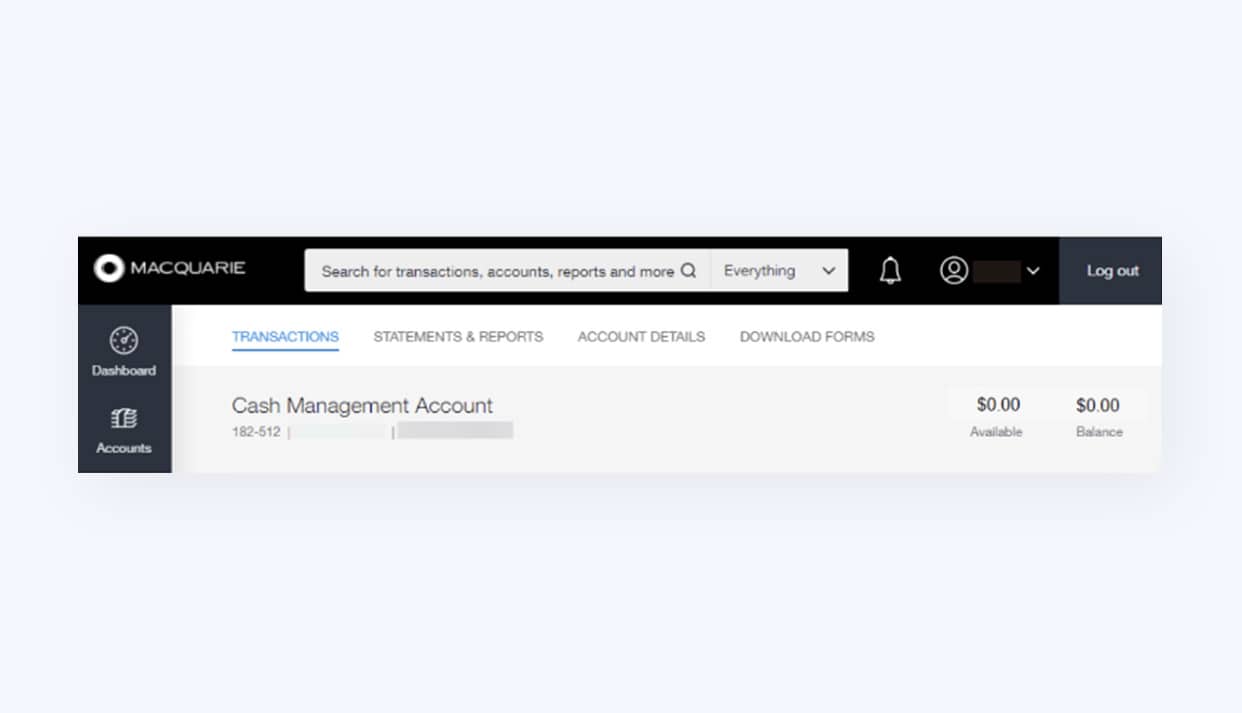Viewport: 1242px width, 713px height.
Task: Expand the Everything search filter dropdown
Action: click(779, 270)
